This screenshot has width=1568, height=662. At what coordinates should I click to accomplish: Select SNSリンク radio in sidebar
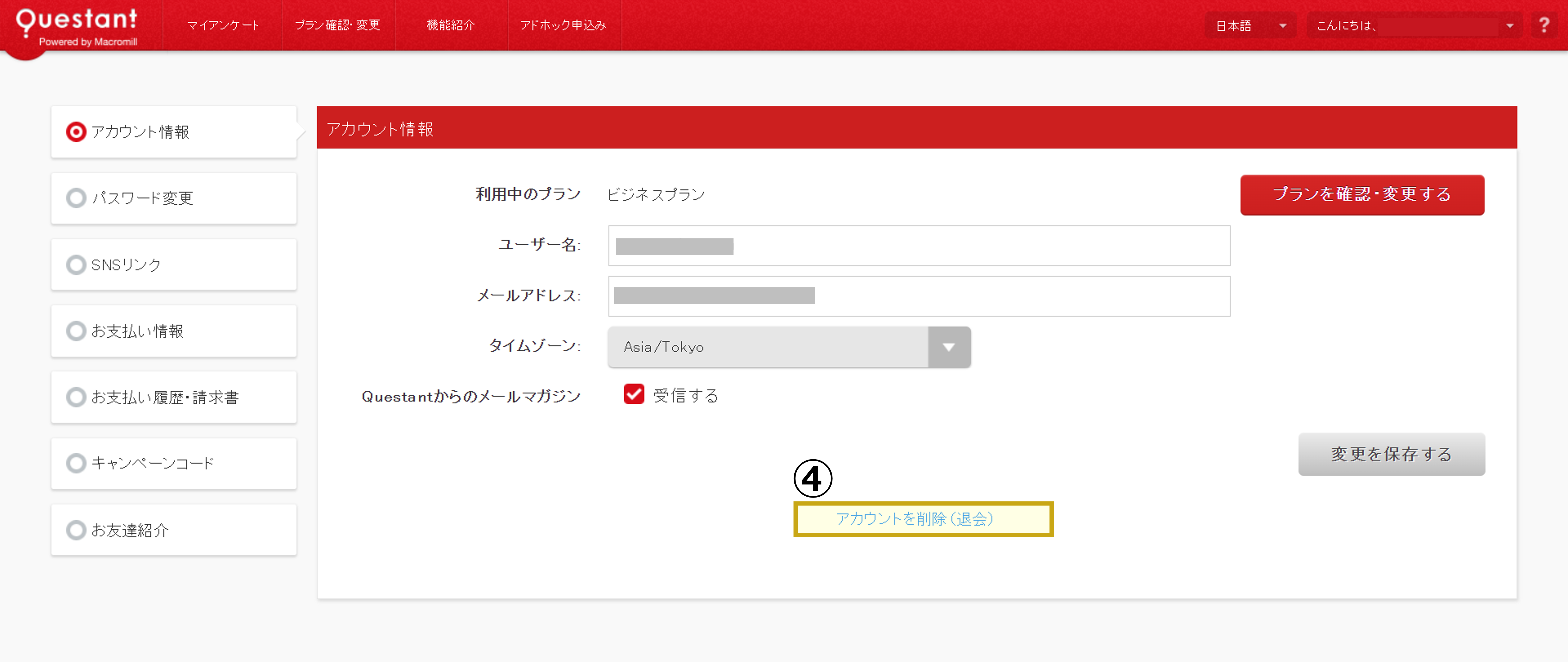coord(76,265)
